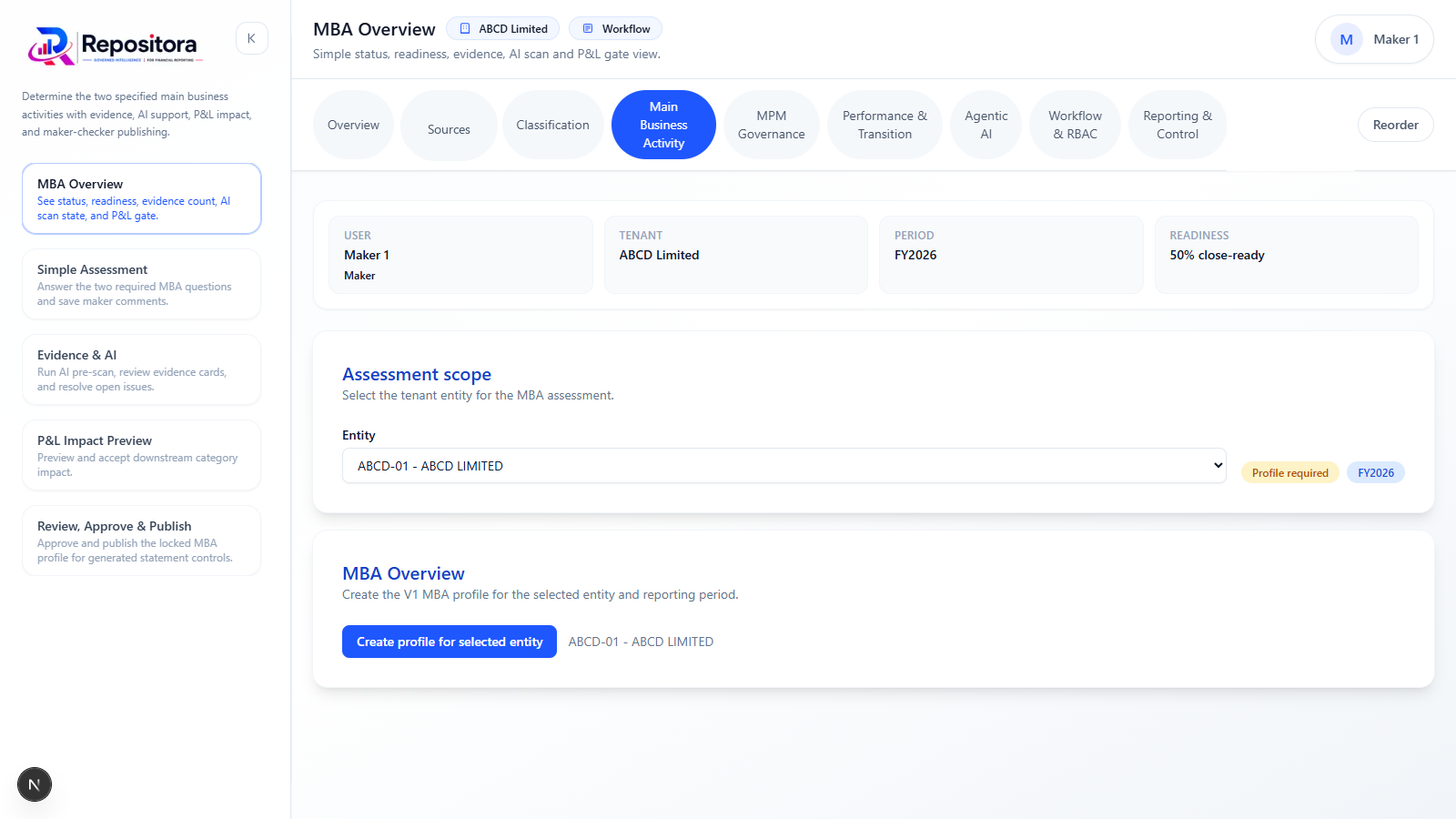Switch to the Overview tab
This screenshot has height=819, width=1456.
(353, 125)
